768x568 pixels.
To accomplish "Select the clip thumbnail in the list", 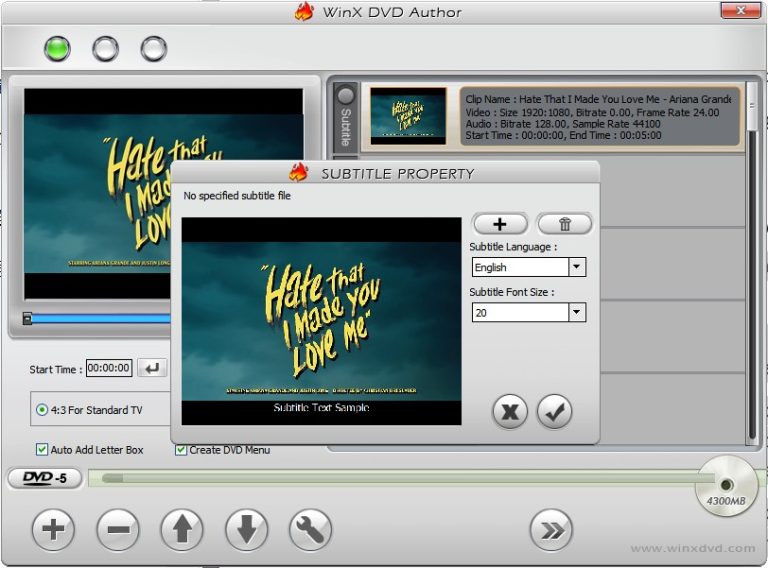I will click(408, 116).
